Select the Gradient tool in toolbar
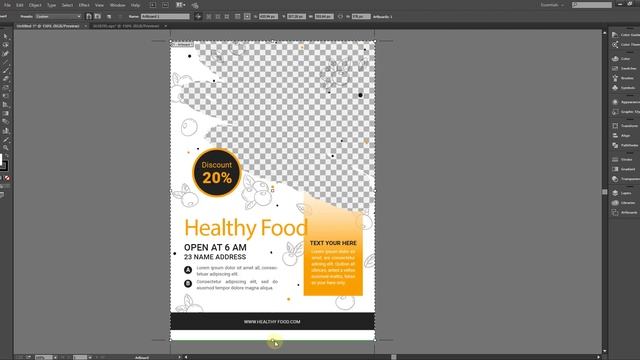The image size is (640, 360). pos(6,113)
